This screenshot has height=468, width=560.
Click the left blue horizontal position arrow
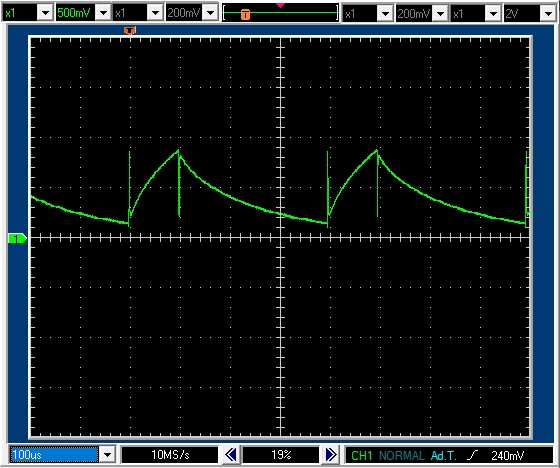coord(231,455)
